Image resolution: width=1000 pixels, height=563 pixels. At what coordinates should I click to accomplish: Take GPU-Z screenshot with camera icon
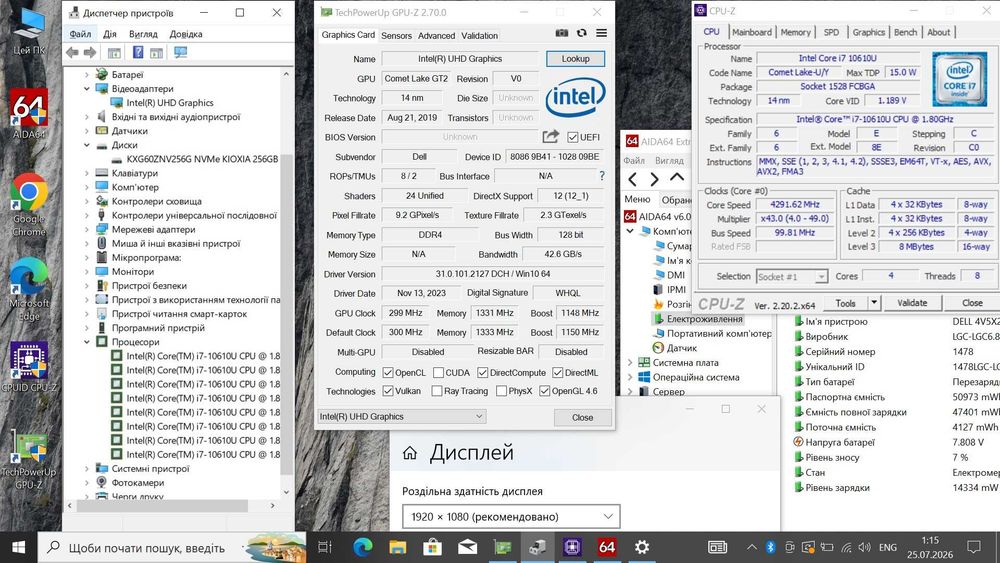(x=562, y=33)
